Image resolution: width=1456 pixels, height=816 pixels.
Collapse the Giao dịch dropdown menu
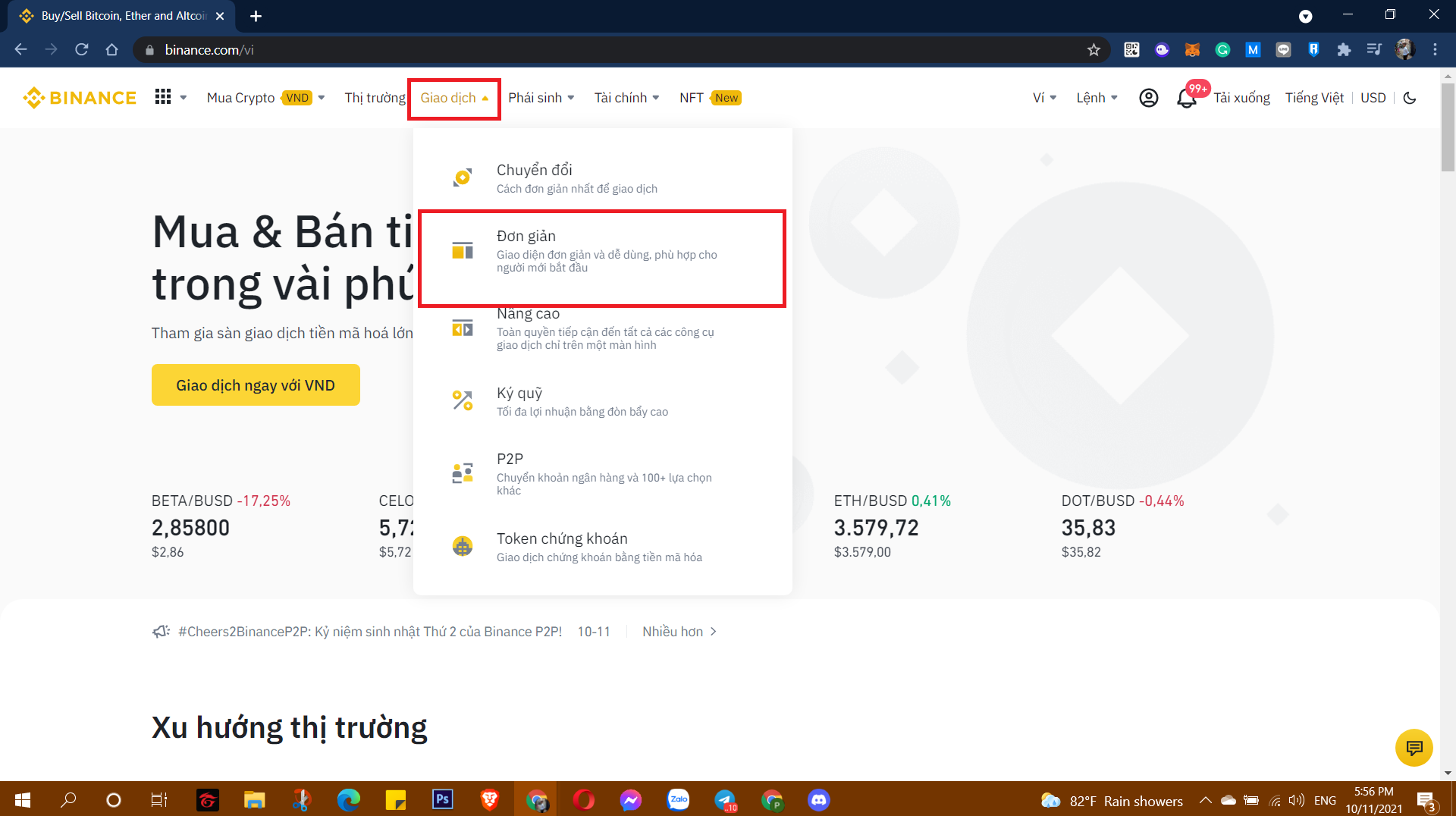point(454,98)
